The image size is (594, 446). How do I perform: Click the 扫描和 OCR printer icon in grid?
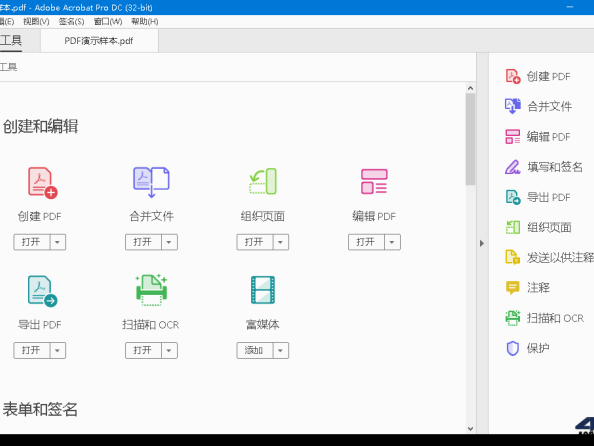[152, 290]
